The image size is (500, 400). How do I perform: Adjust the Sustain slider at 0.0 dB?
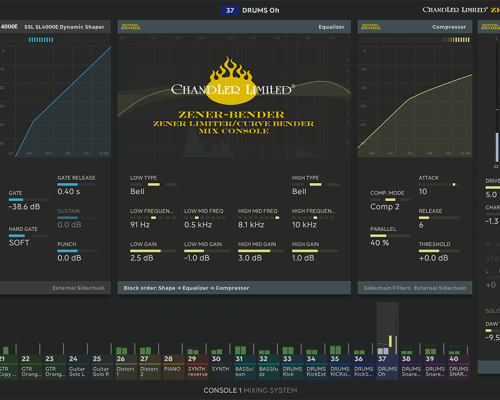[77, 218]
